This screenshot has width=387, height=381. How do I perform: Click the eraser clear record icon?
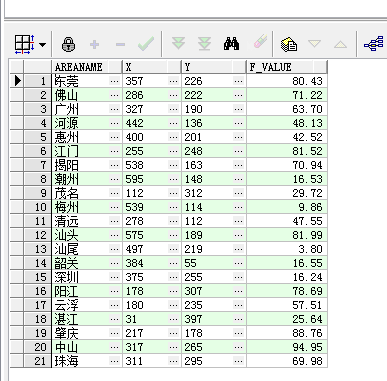tap(260, 42)
